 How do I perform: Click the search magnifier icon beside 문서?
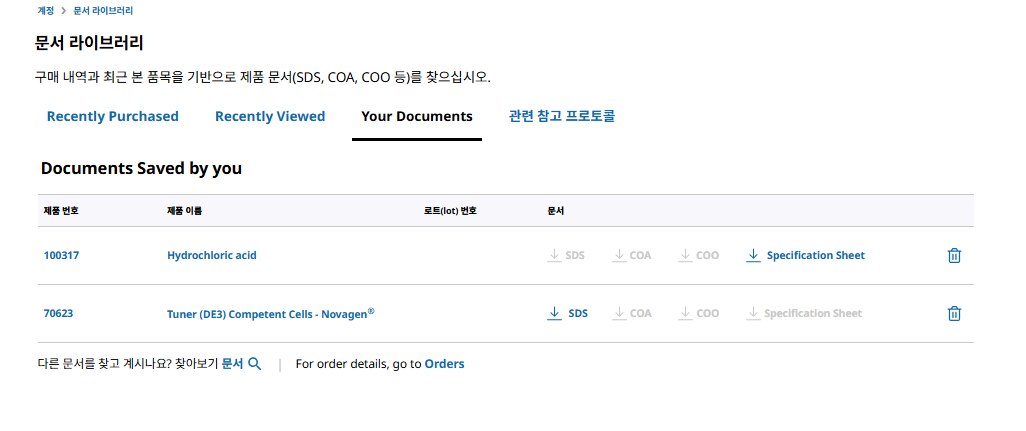(255, 364)
